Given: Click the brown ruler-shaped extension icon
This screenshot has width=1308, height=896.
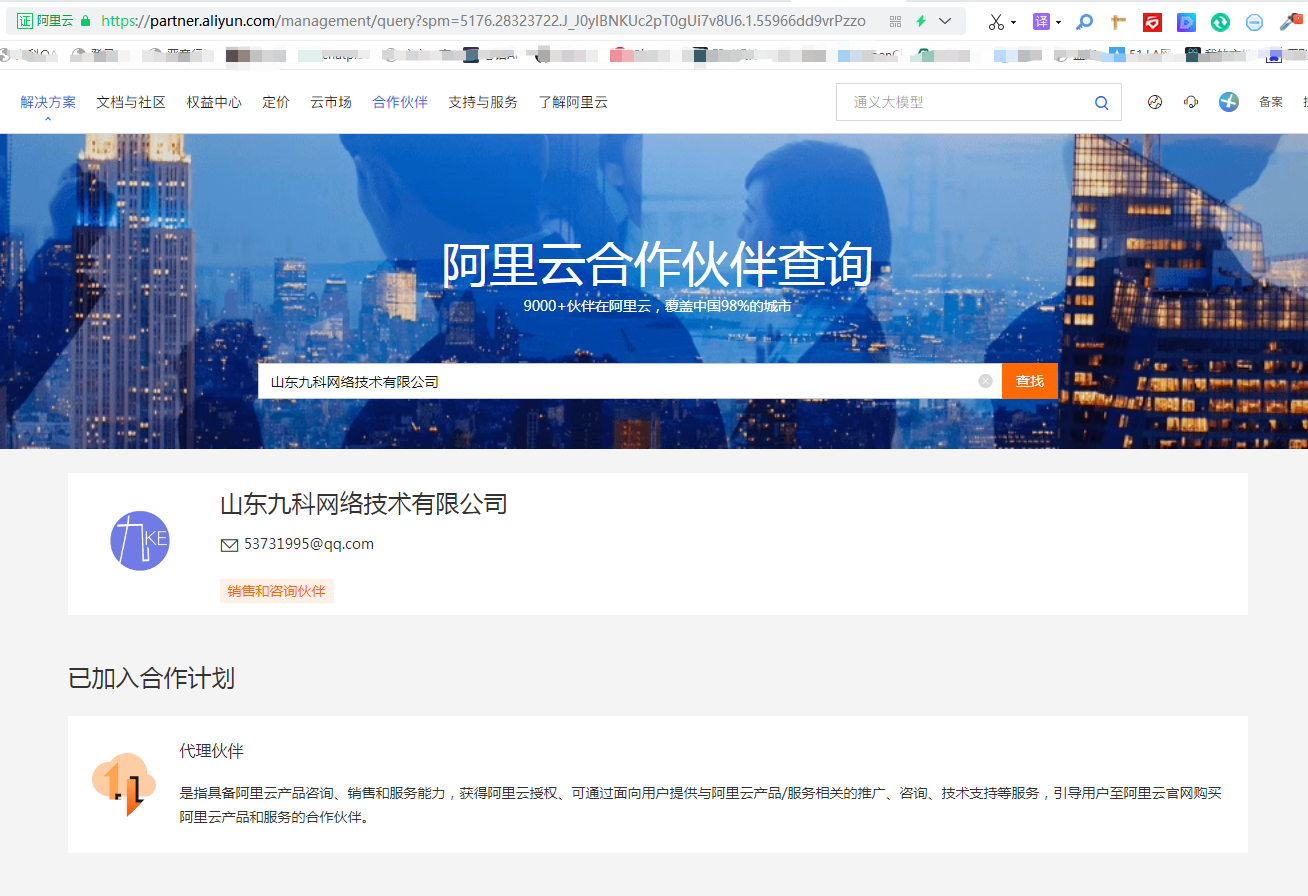Looking at the screenshot, I should [x=1119, y=22].
